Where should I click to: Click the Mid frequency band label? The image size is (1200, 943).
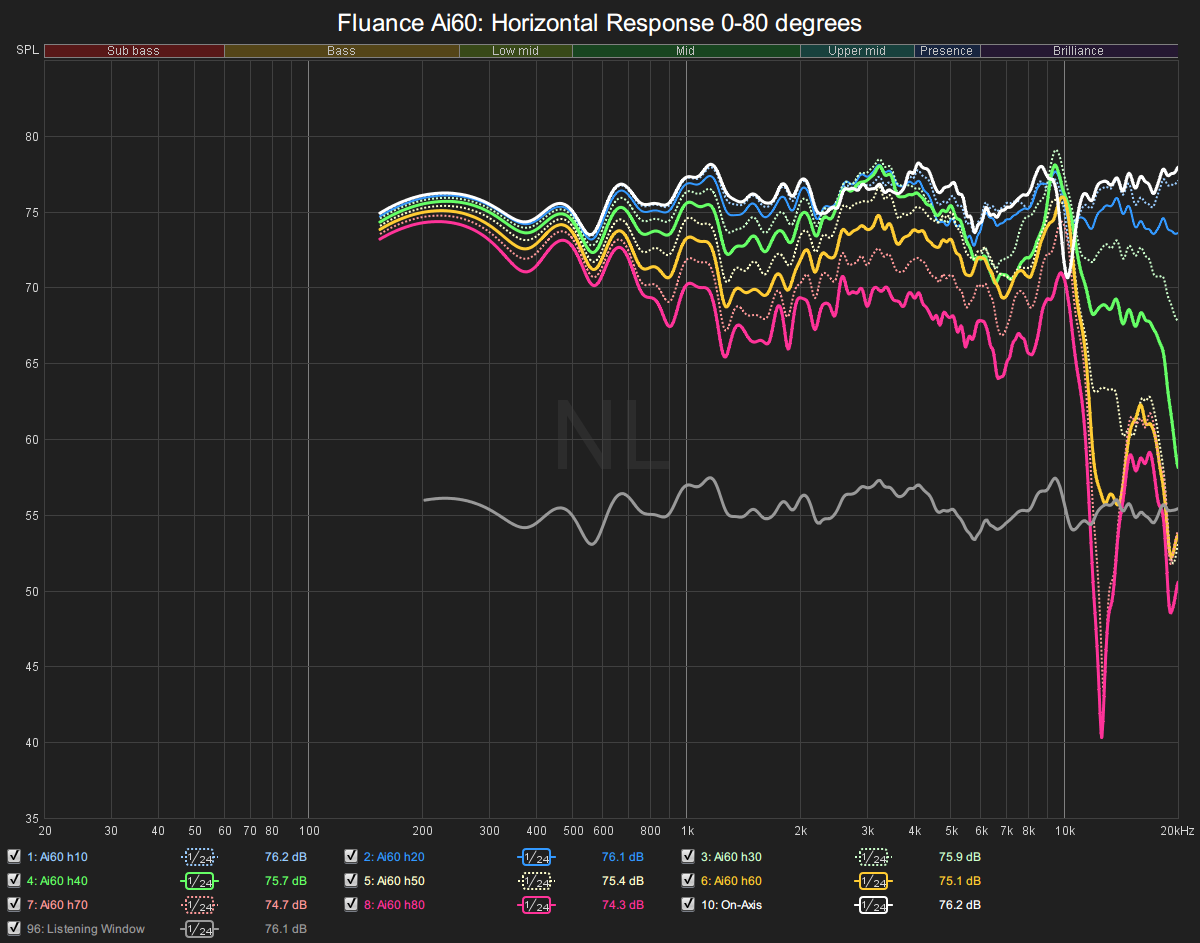tap(686, 51)
